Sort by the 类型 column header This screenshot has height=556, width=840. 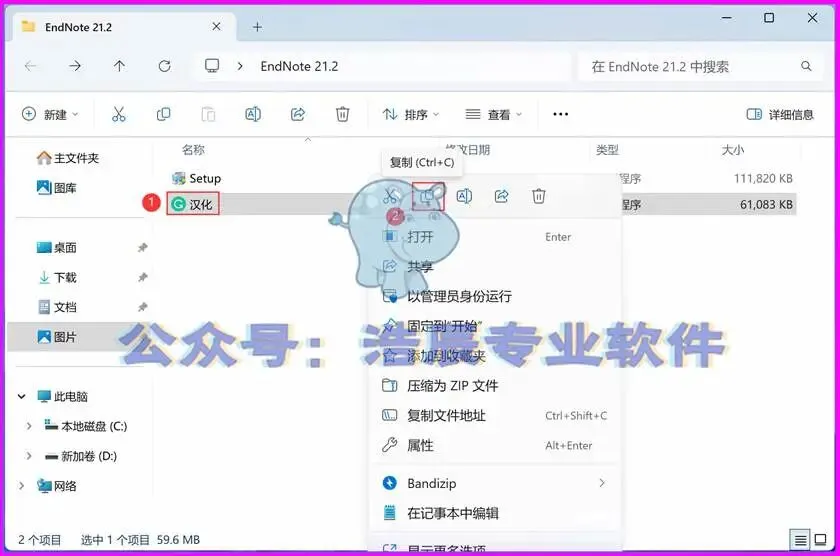click(608, 149)
